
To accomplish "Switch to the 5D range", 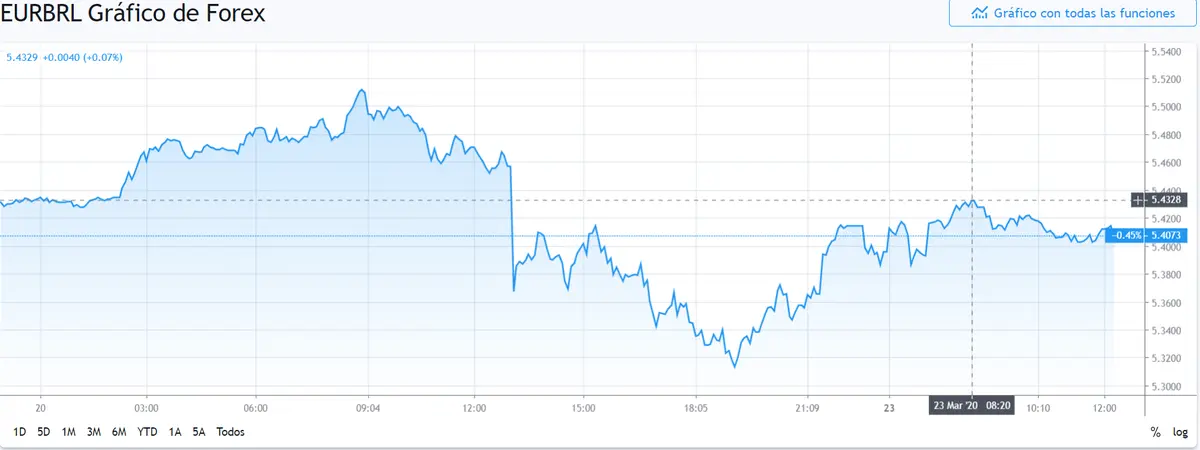I will (44, 432).
